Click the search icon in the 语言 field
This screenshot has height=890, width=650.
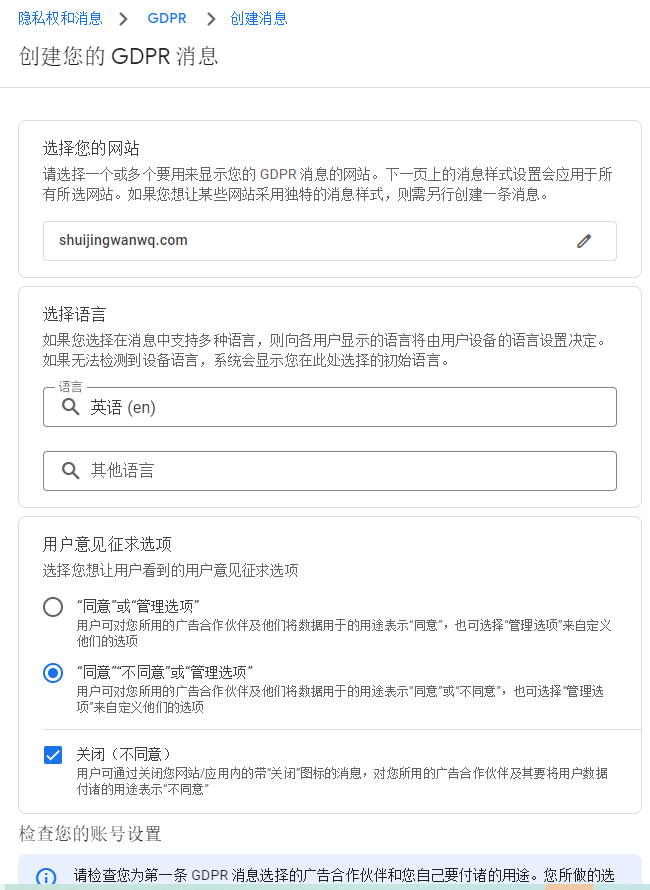70,407
